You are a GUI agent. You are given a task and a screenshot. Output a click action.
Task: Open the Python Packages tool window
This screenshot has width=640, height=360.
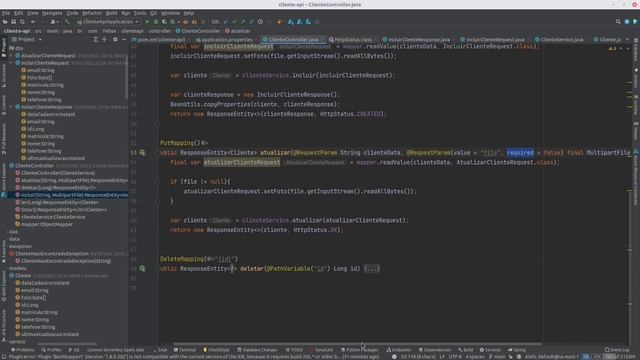(x=360, y=350)
